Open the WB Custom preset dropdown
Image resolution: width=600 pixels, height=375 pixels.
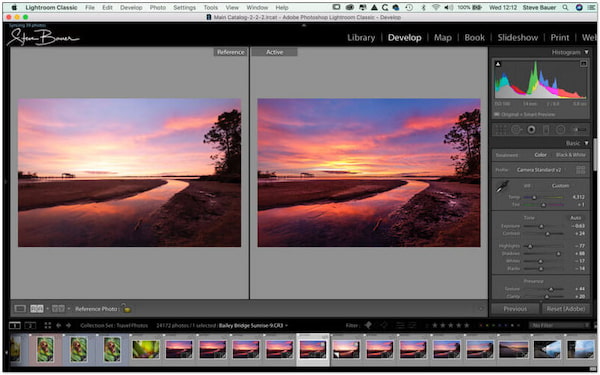[561, 186]
